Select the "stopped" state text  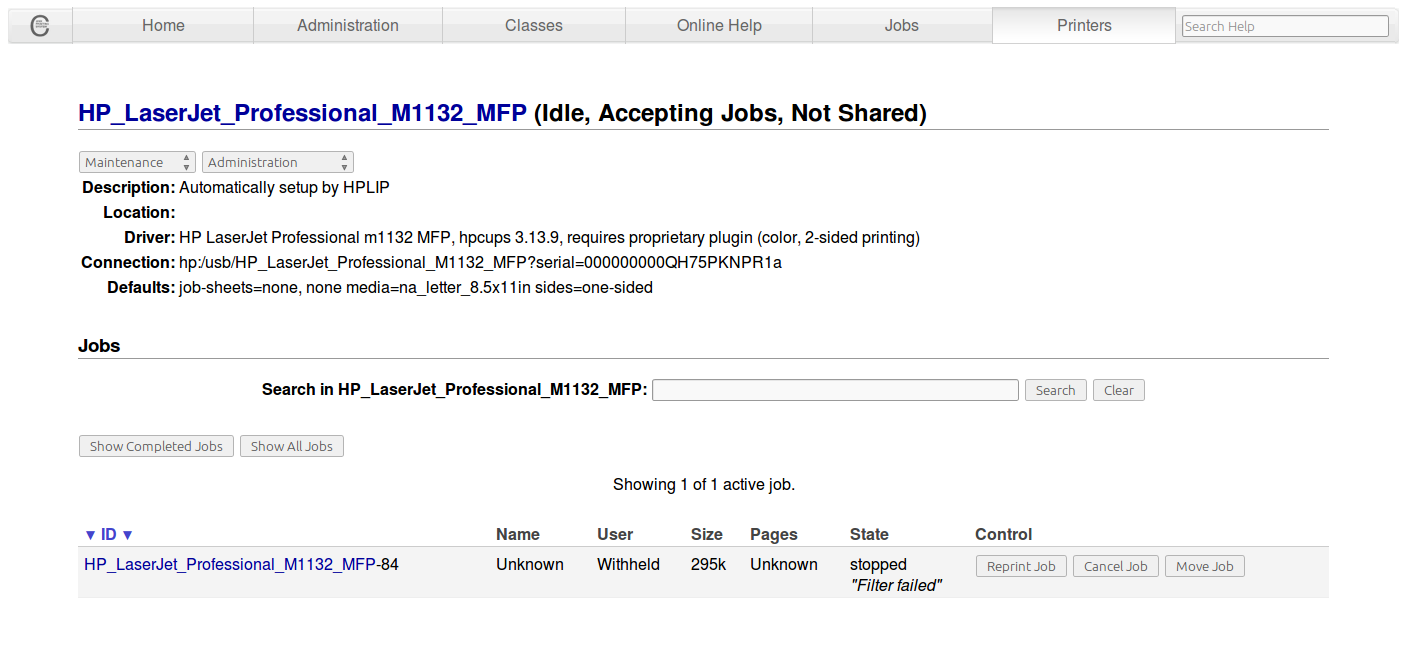(878, 565)
